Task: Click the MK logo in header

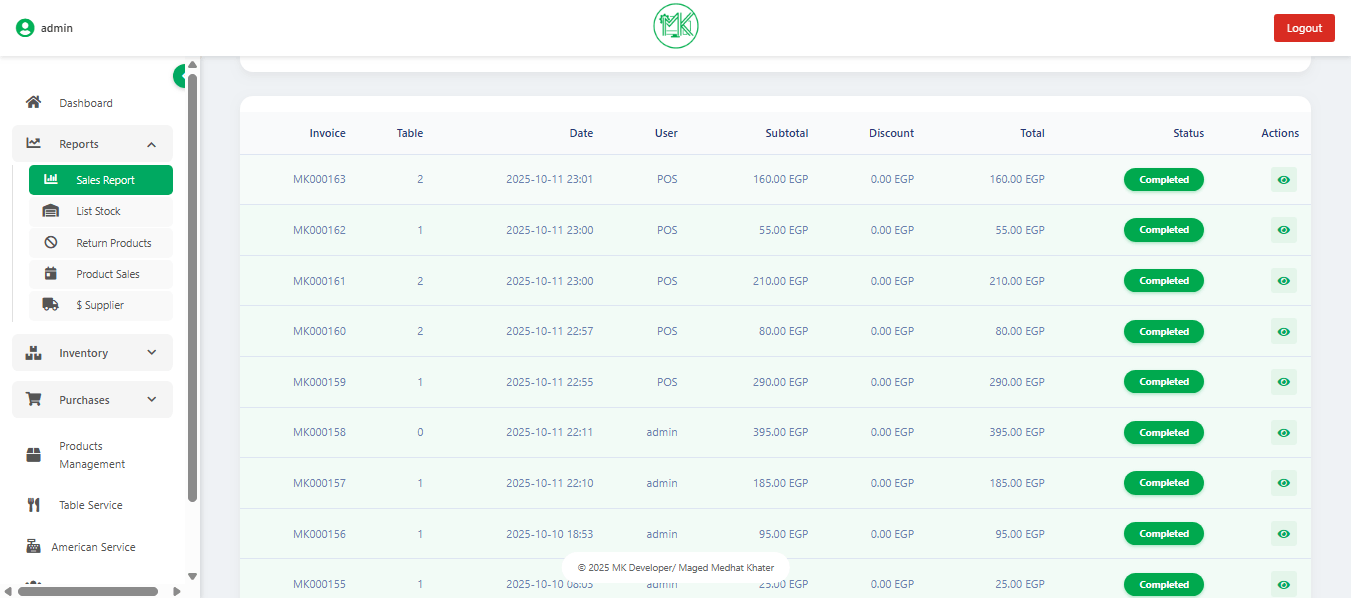Action: point(676,27)
